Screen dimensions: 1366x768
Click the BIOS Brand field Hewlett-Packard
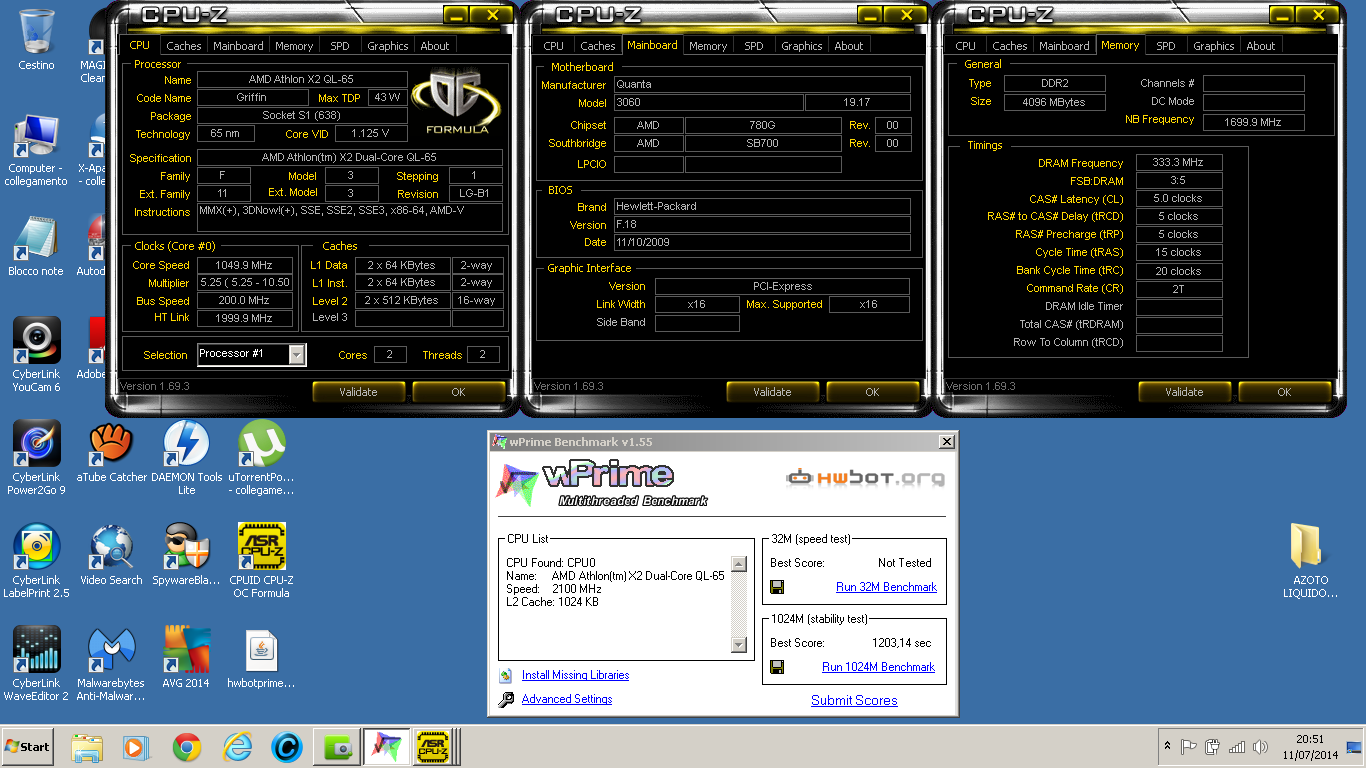761,206
